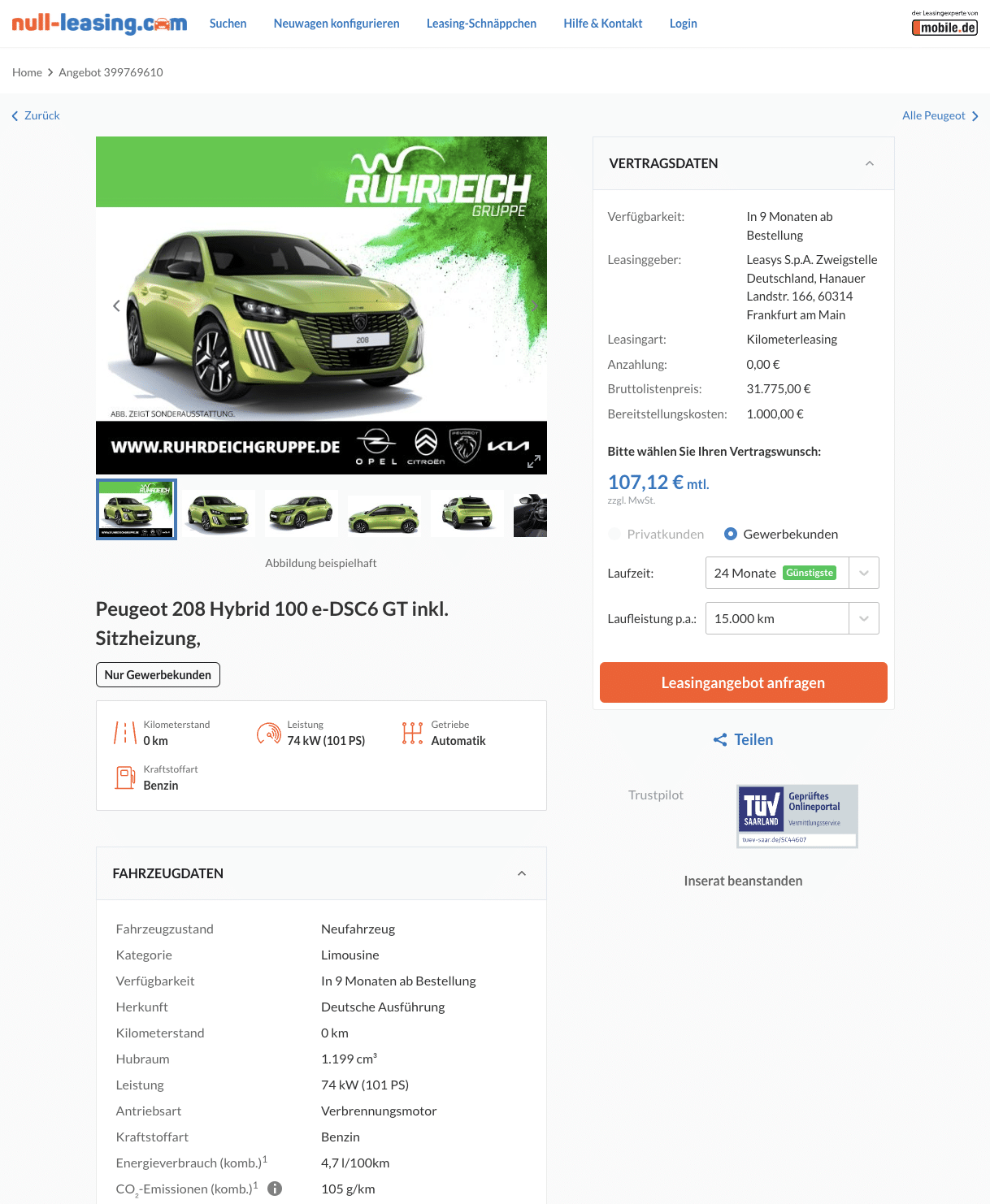Open the TÜV Saarland certification badge
The width and height of the screenshot is (990, 1204).
[x=797, y=816]
